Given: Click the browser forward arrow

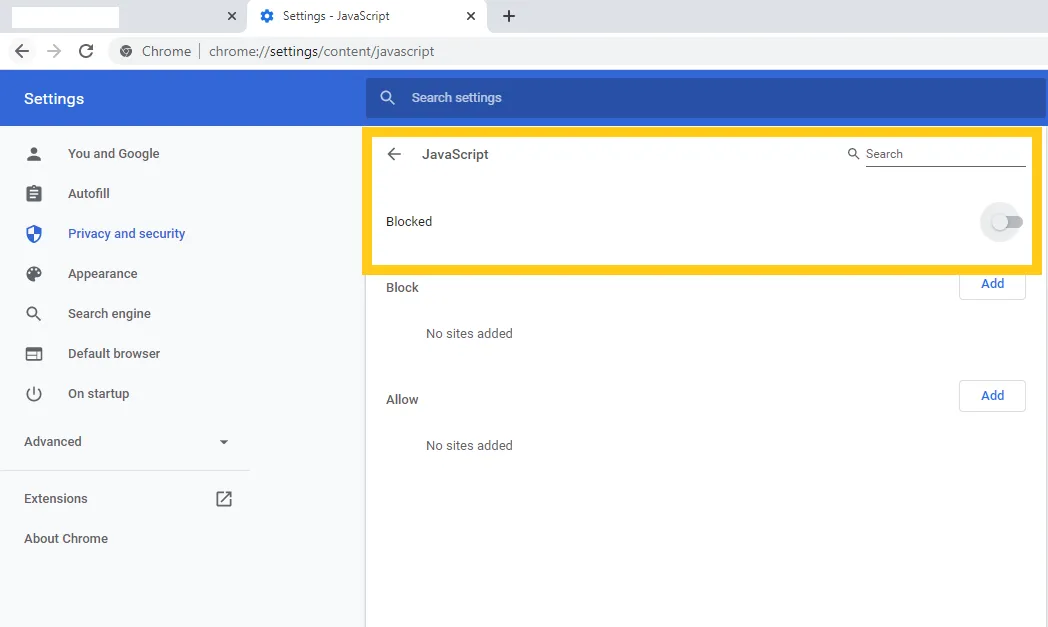Looking at the screenshot, I should 54,51.
